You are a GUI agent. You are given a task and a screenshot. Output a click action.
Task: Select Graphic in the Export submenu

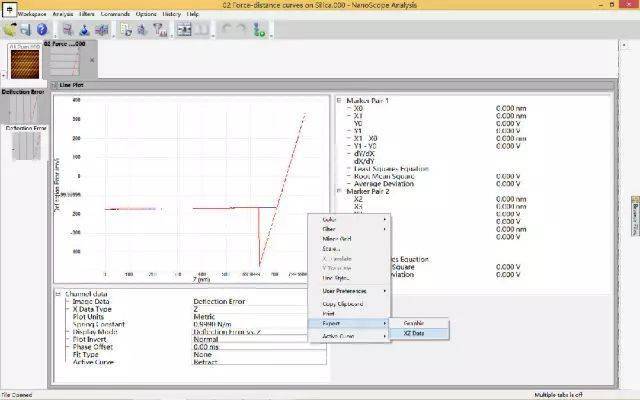[x=413, y=322]
